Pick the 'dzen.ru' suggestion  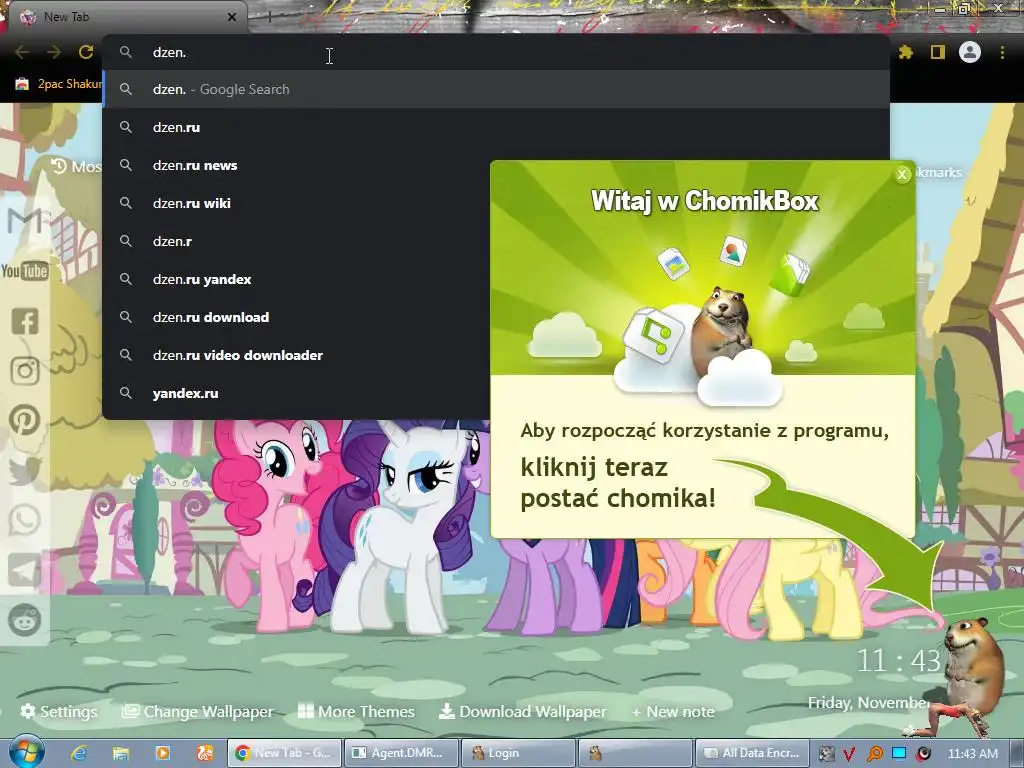[296, 127]
